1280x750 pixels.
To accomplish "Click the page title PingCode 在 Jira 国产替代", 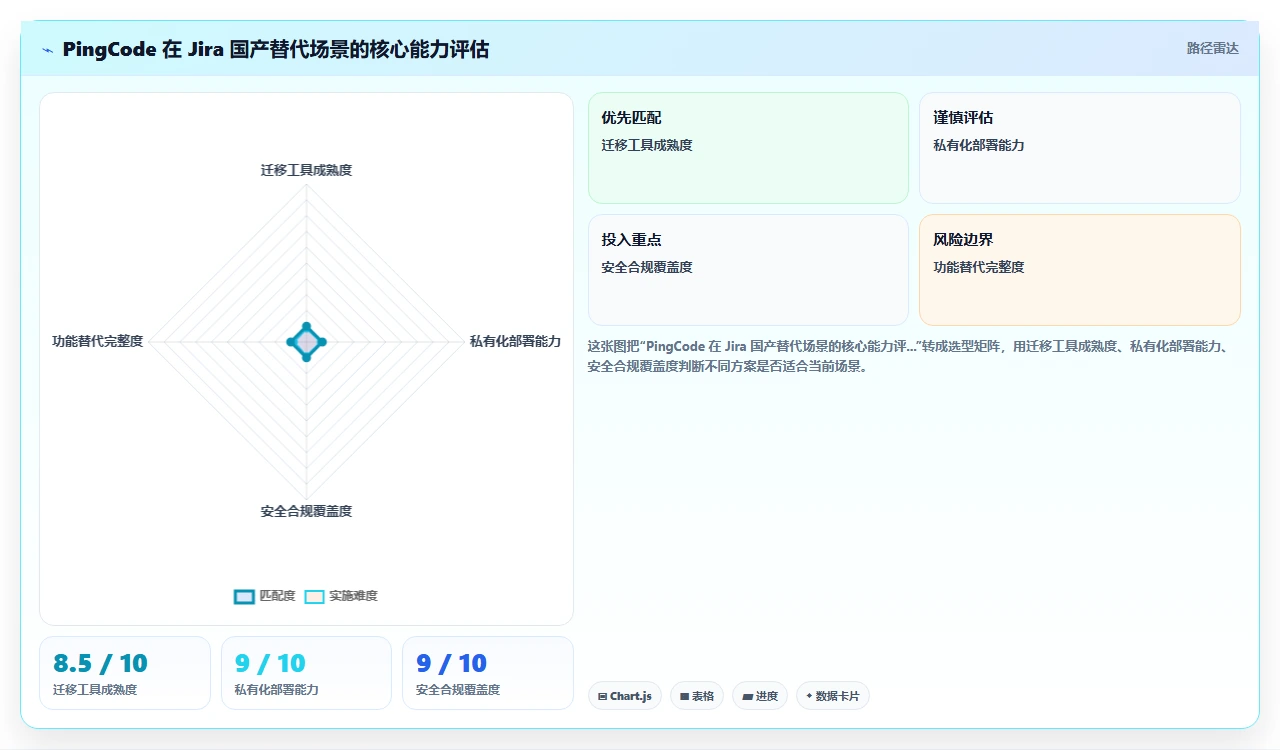I will (276, 49).
